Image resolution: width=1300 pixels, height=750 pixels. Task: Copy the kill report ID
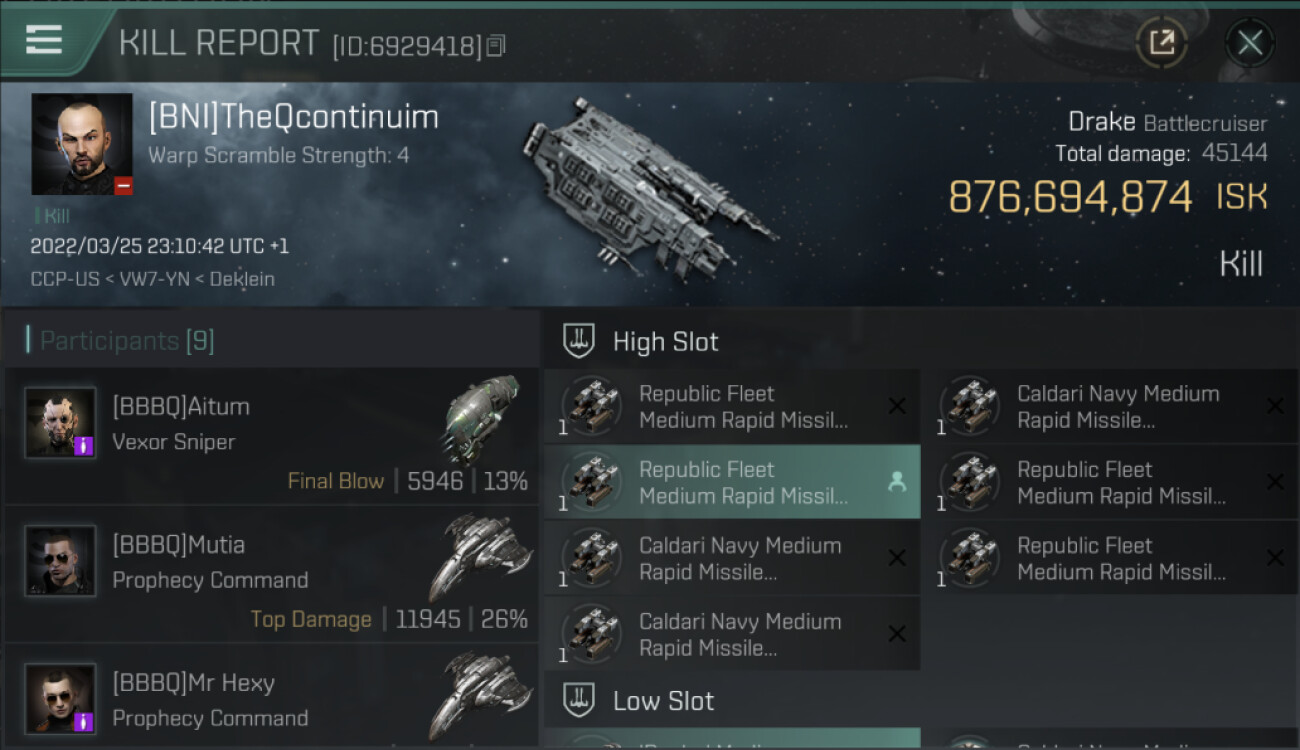click(497, 46)
